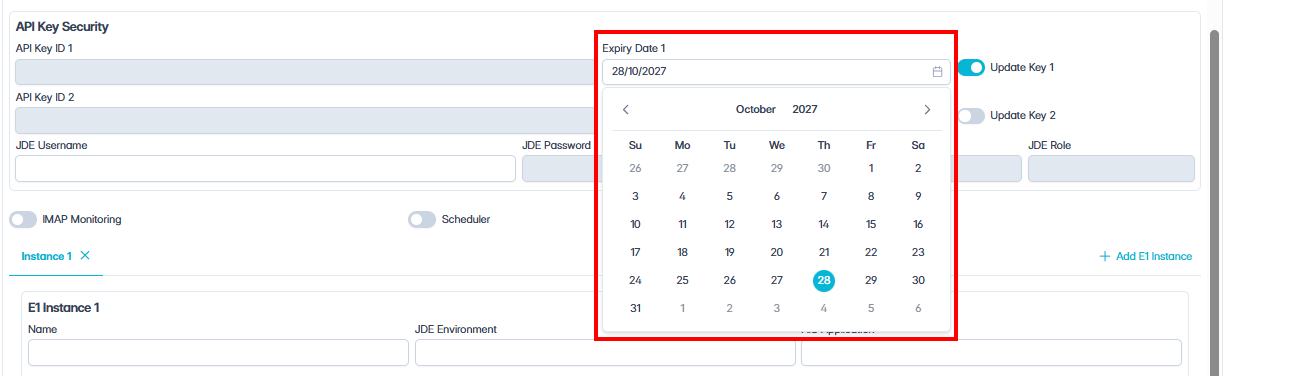Select October 7 in the calendar
Image resolution: width=1291 pixels, height=376 pixels.
tap(824, 196)
